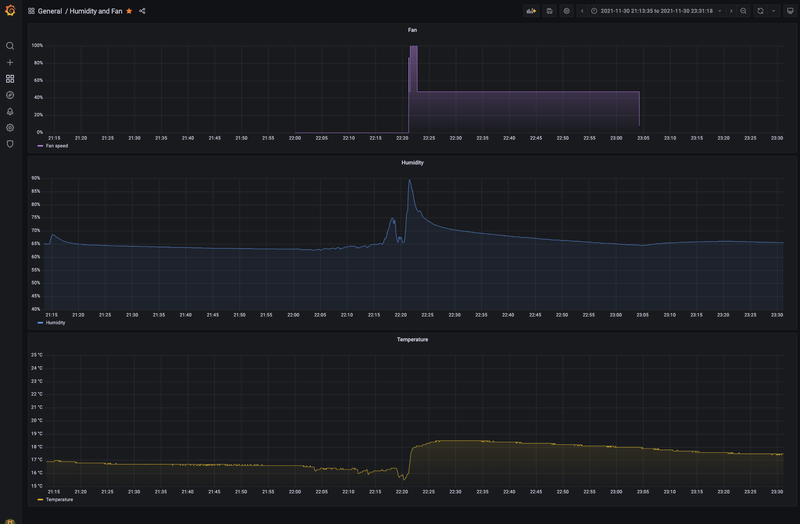Open the Dashboards grid icon in sidebar
This screenshot has height=524, width=800.
pos(10,79)
